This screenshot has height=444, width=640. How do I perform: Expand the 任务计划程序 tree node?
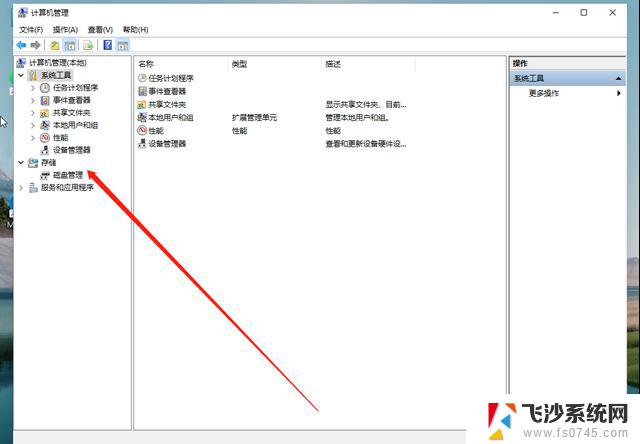[33, 88]
